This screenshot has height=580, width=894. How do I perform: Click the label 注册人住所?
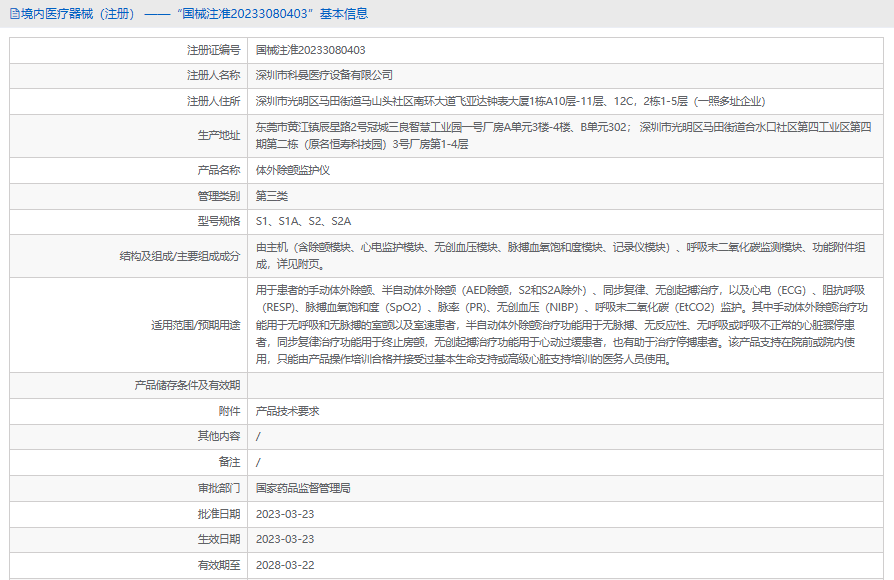pos(214,102)
